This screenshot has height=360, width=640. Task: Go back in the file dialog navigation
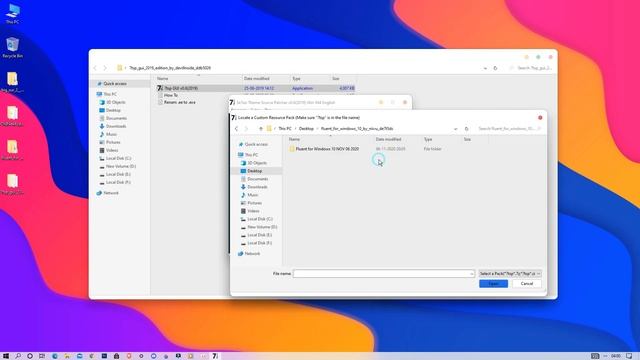coord(236,129)
